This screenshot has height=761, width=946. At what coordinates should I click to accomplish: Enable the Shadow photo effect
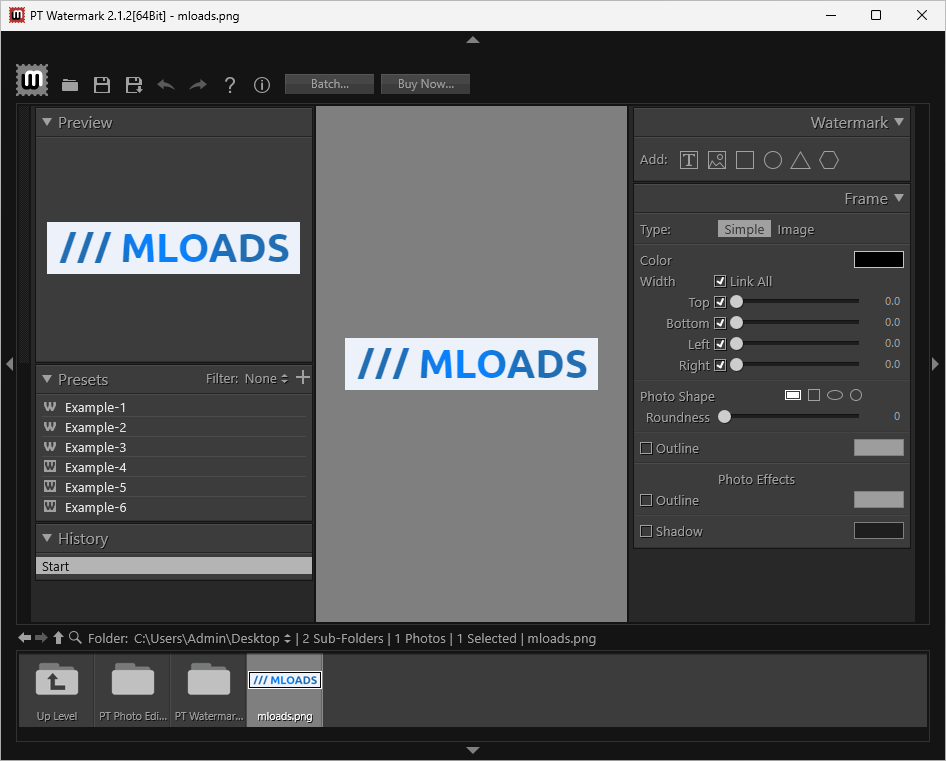coord(646,531)
